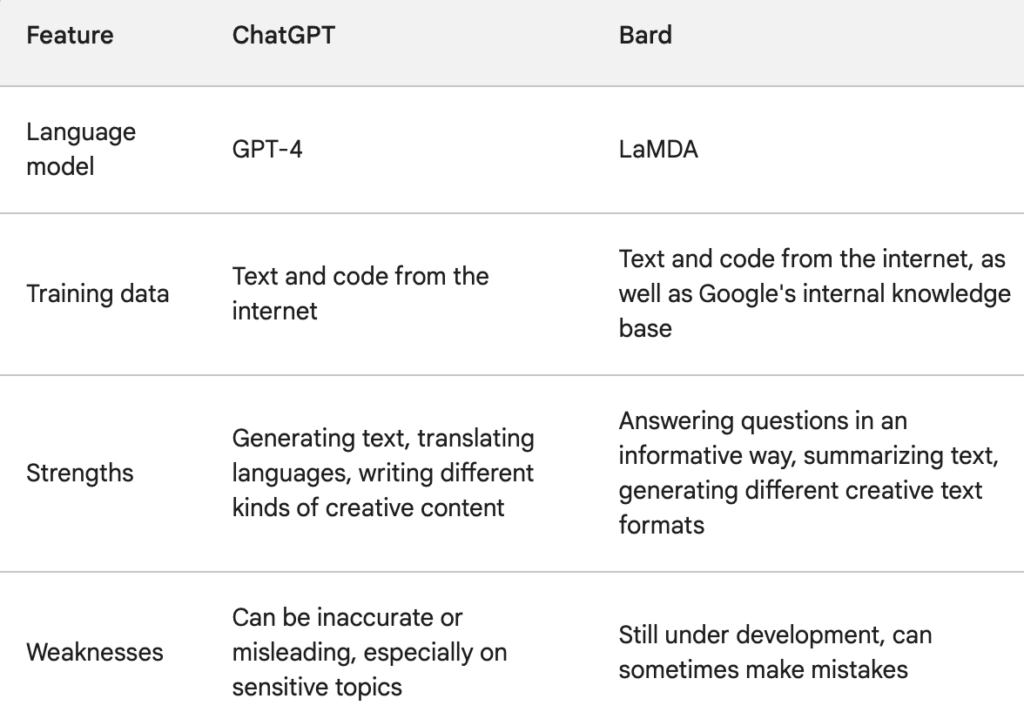Viewport: 1024px width, 712px height.
Task: Click 'sometimes make mistakes' text in Bard weaknesses
Action: pyautogui.click(x=763, y=670)
